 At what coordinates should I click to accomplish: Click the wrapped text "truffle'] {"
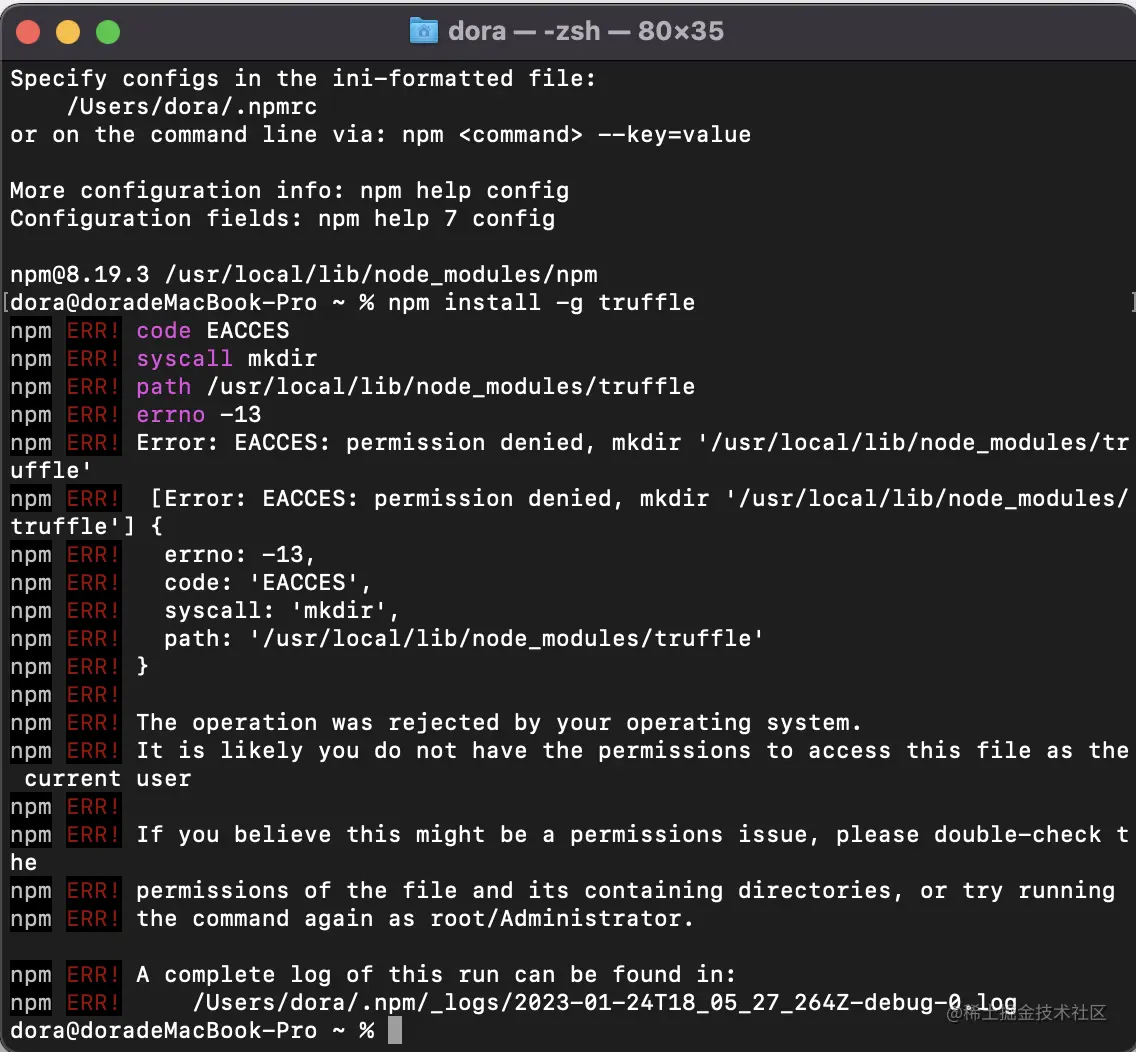86,527
